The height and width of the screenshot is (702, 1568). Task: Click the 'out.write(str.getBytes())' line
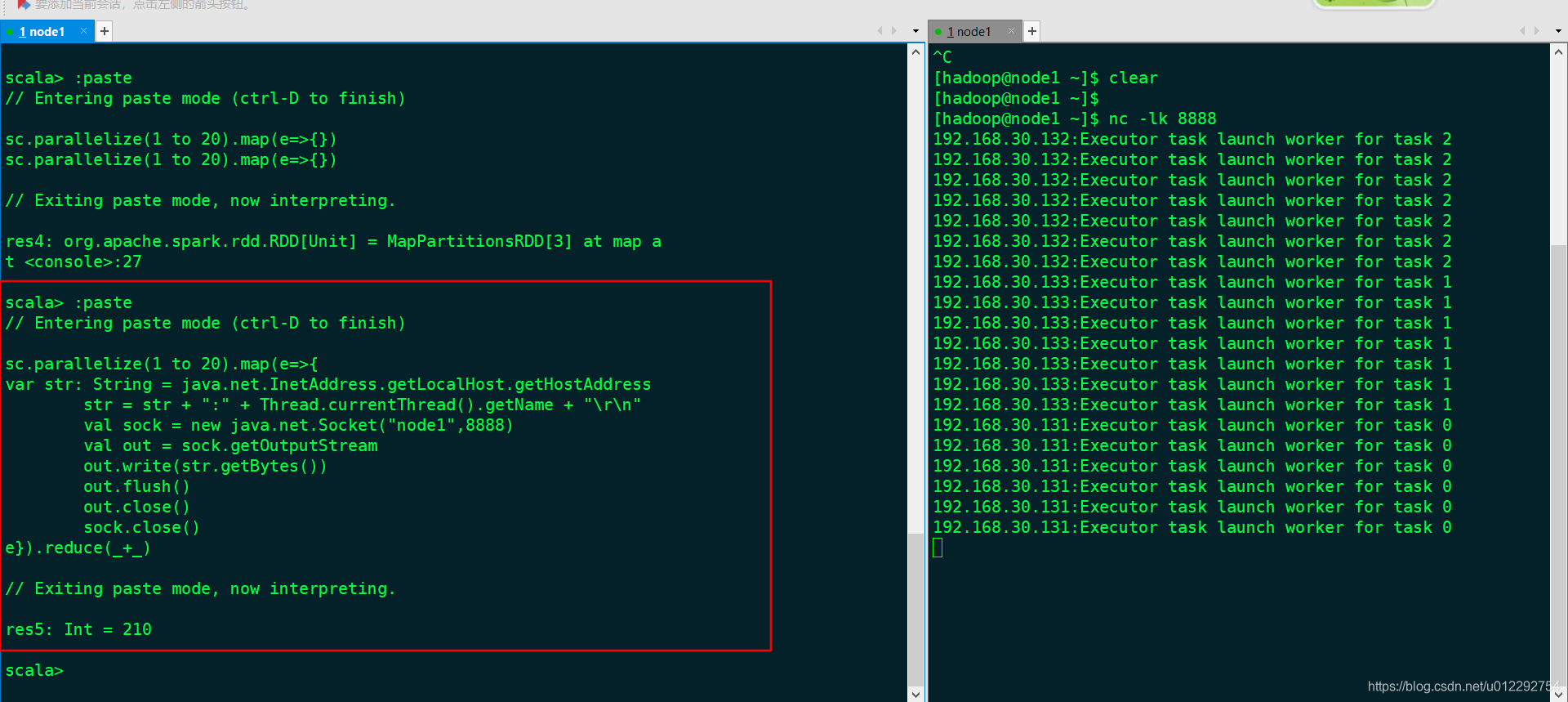coord(205,466)
